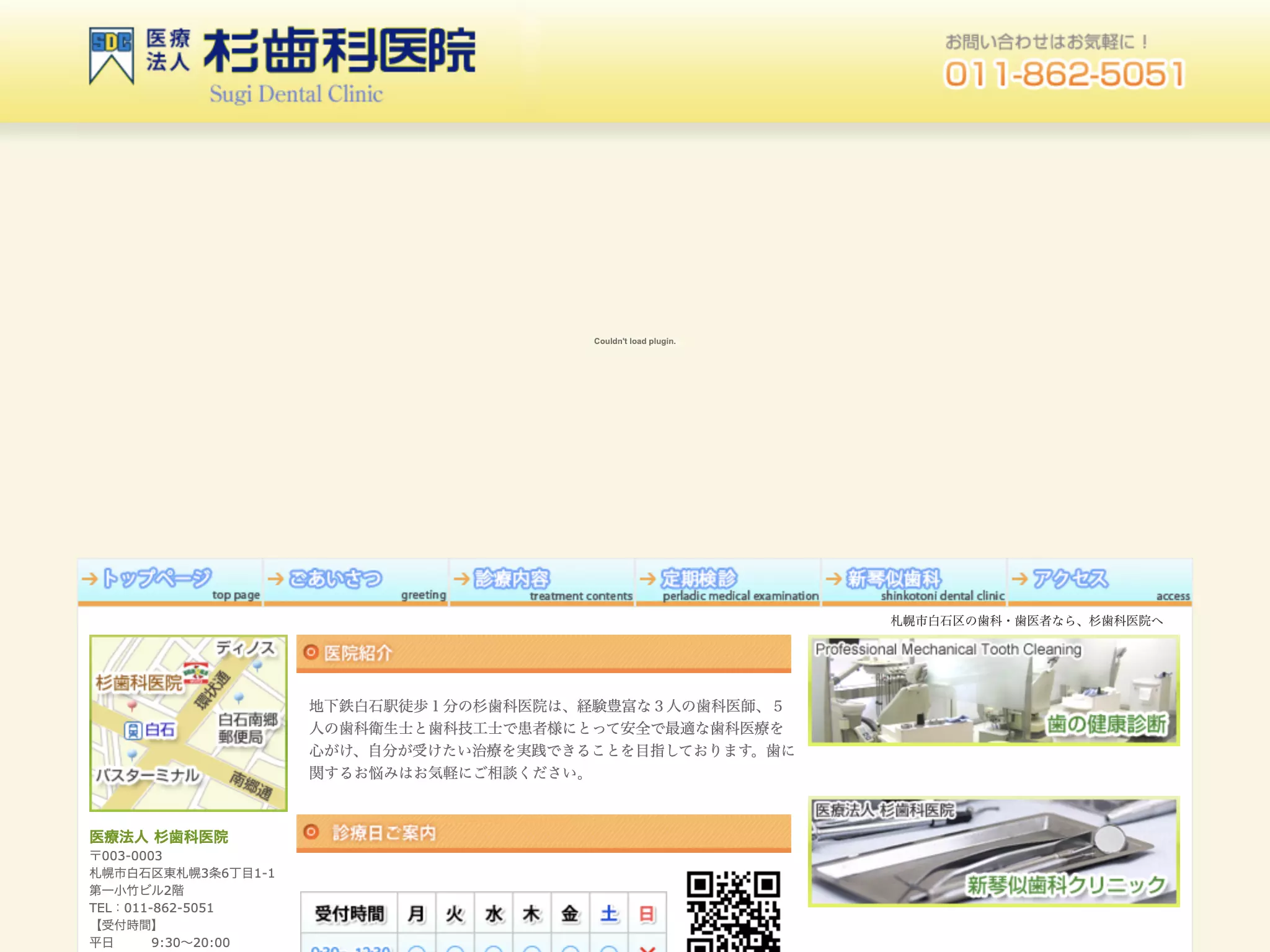Click the 火 column header in schedule

click(x=455, y=914)
